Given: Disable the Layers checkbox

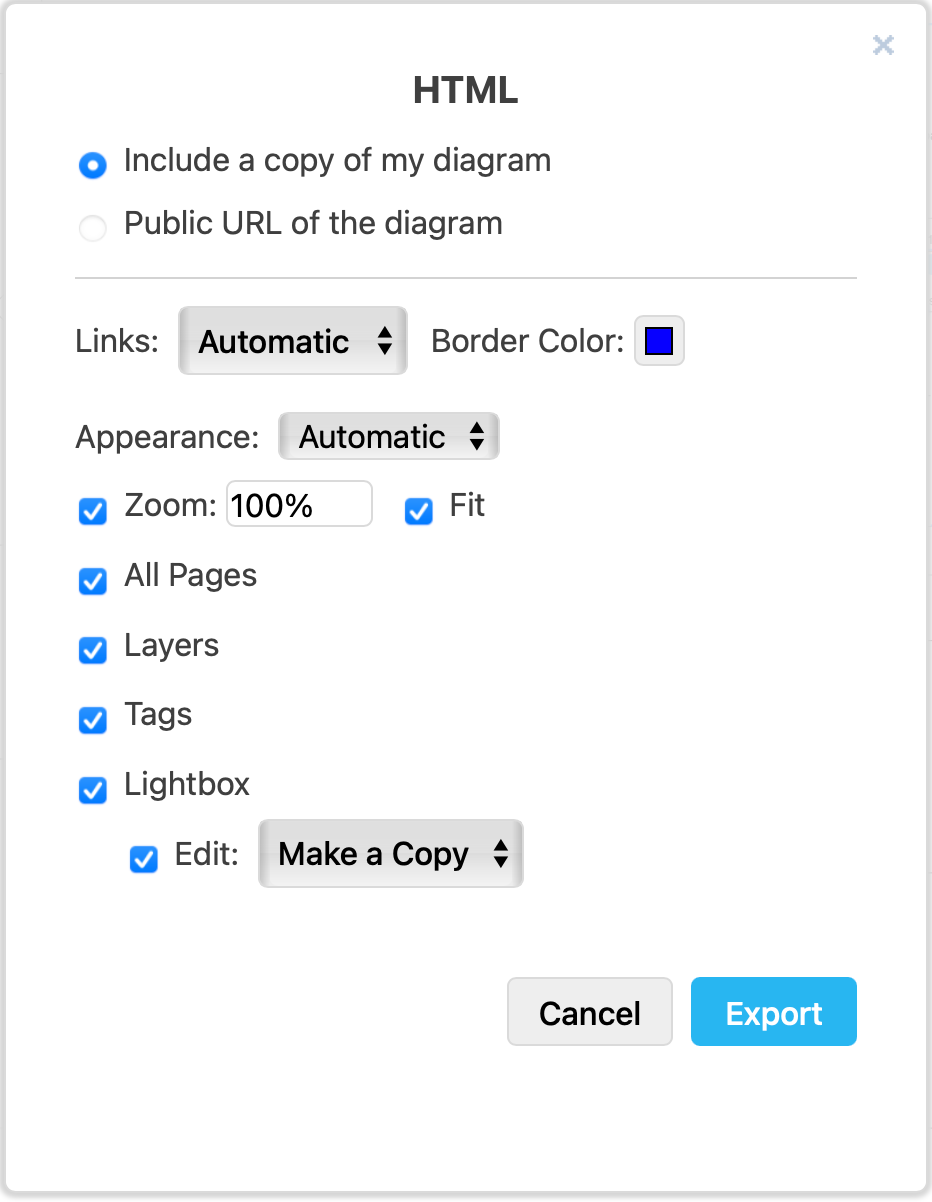Looking at the screenshot, I should click(92, 651).
